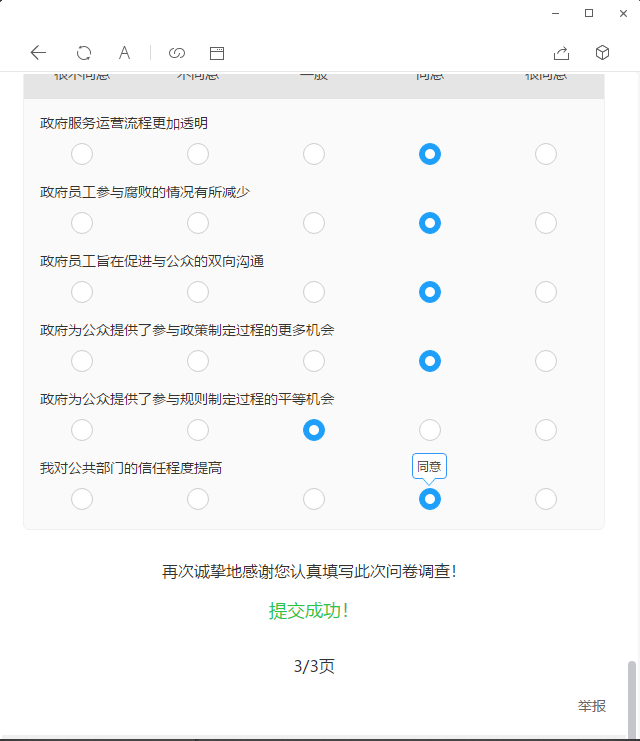Viewport: 640px width, 741px height.
Task: Click the open-in-browser window icon
Action: 217,53
